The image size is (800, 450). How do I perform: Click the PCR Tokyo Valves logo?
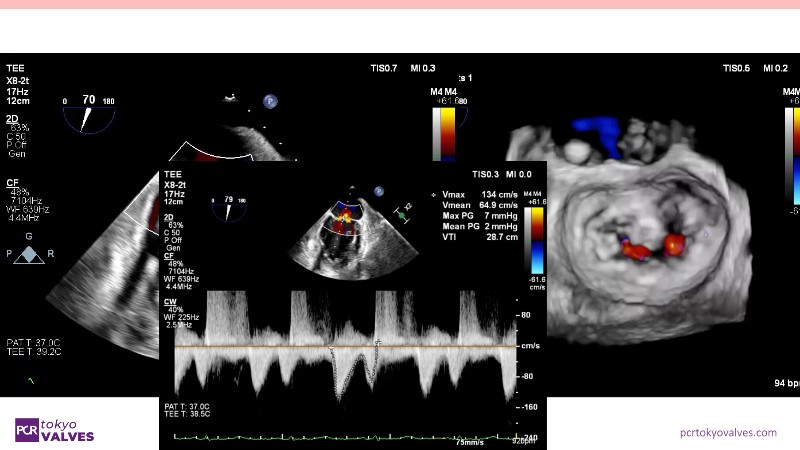pos(55,429)
